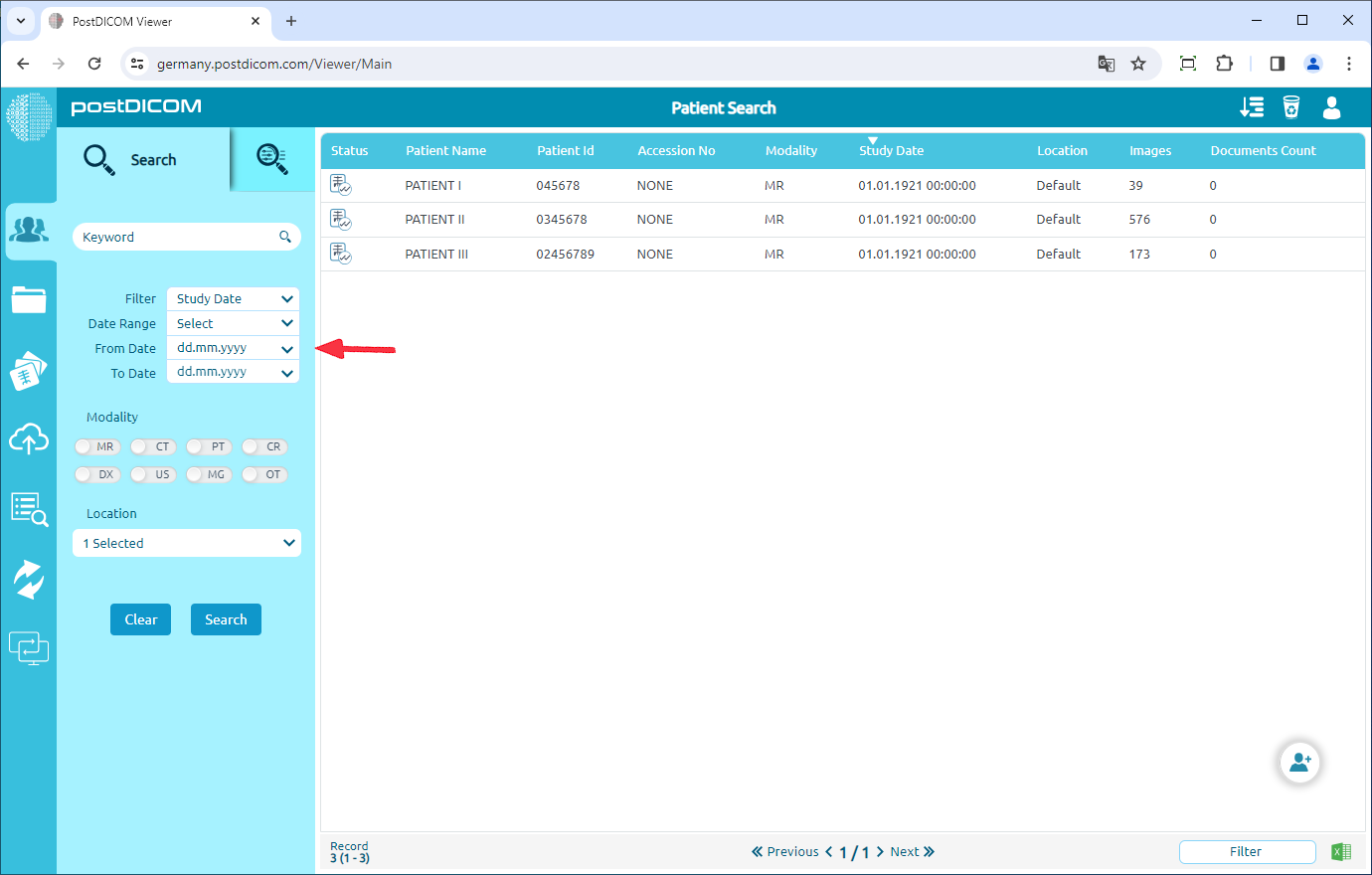Export the list to Excel
1372x875 pixels.
tap(1341, 851)
